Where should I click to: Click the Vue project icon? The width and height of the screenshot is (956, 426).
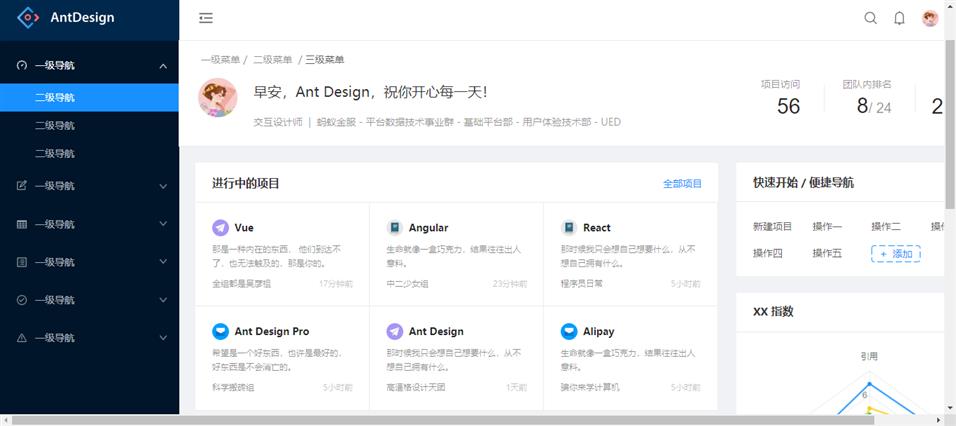pos(220,227)
